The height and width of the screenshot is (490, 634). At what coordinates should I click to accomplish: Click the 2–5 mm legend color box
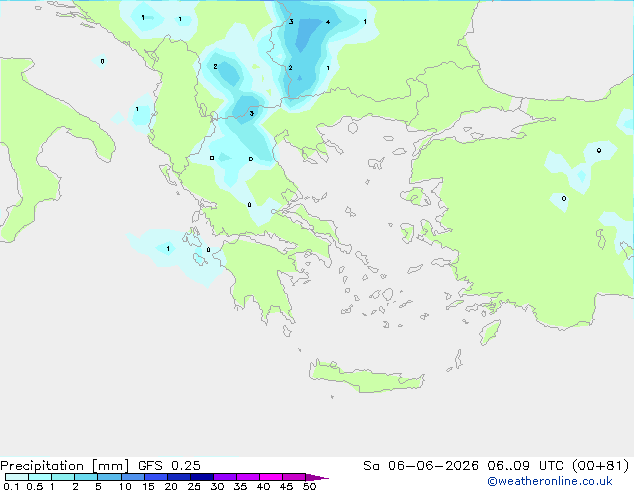point(86,477)
